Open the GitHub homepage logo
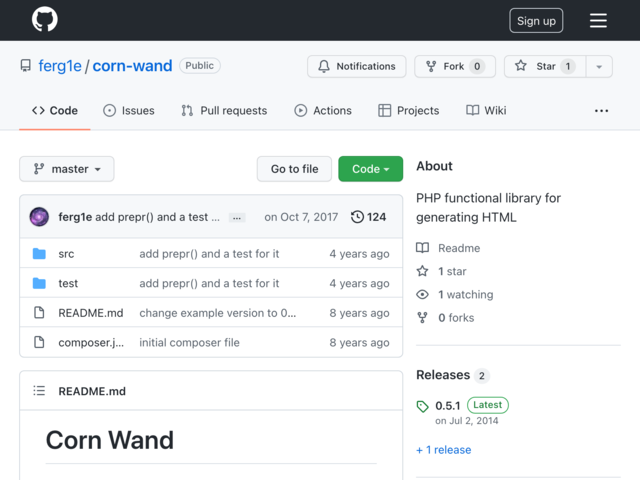The height and width of the screenshot is (480, 640). tap(45, 19)
